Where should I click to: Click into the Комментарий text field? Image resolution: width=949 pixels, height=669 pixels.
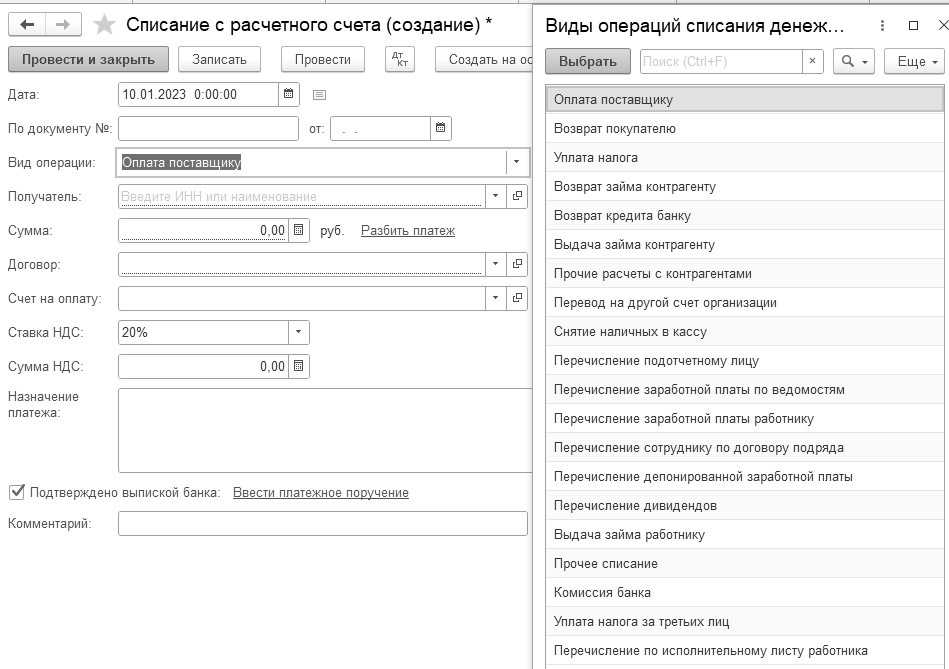pos(322,524)
